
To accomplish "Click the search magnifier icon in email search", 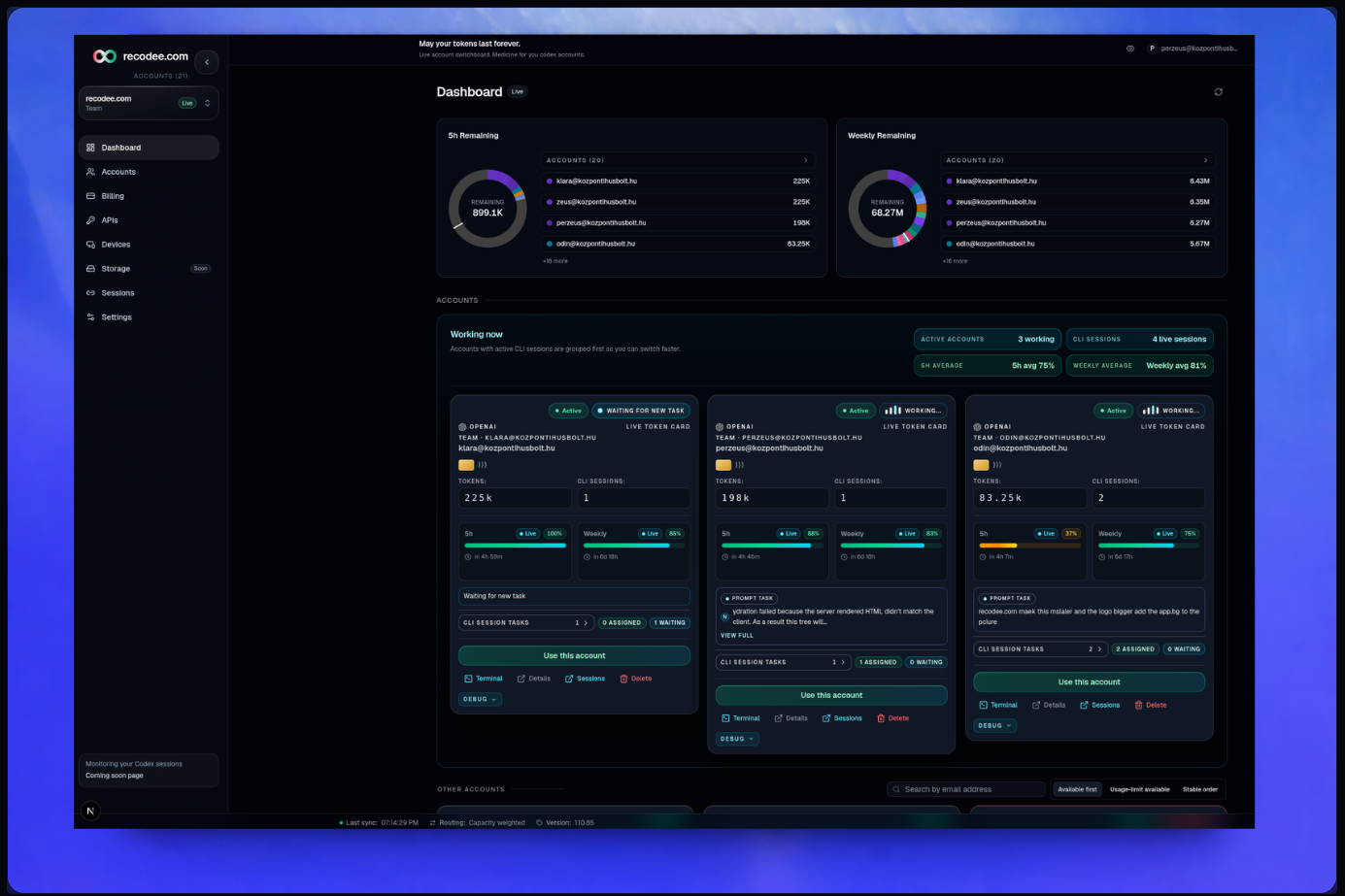I will [896, 789].
